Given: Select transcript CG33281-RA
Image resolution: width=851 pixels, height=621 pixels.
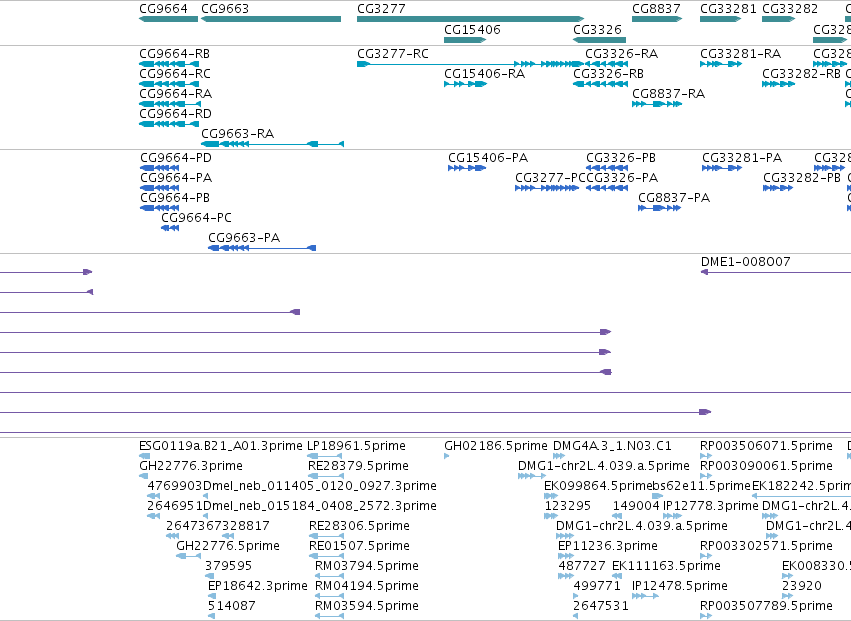Looking at the screenshot, I should click(x=740, y=54).
